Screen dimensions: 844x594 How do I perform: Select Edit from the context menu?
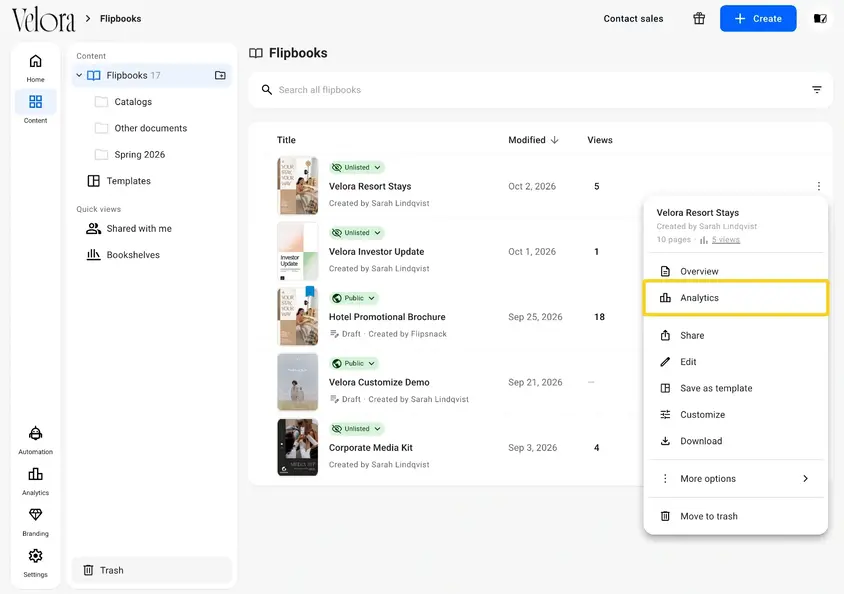735,362
